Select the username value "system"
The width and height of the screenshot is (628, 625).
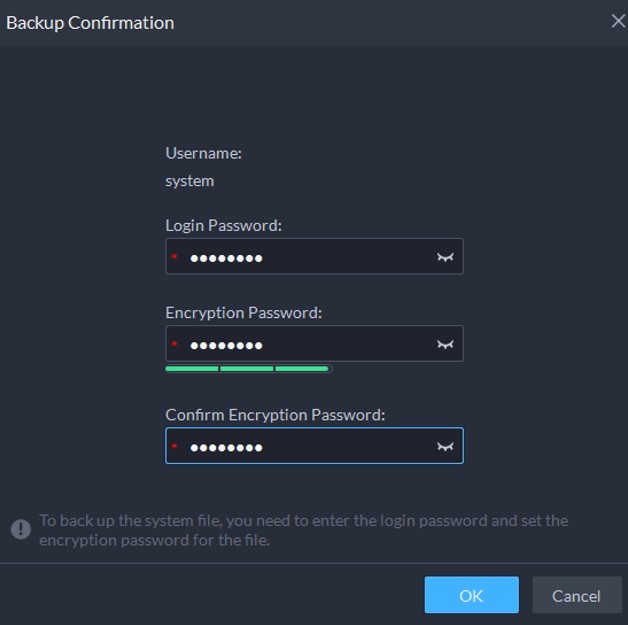tap(189, 181)
